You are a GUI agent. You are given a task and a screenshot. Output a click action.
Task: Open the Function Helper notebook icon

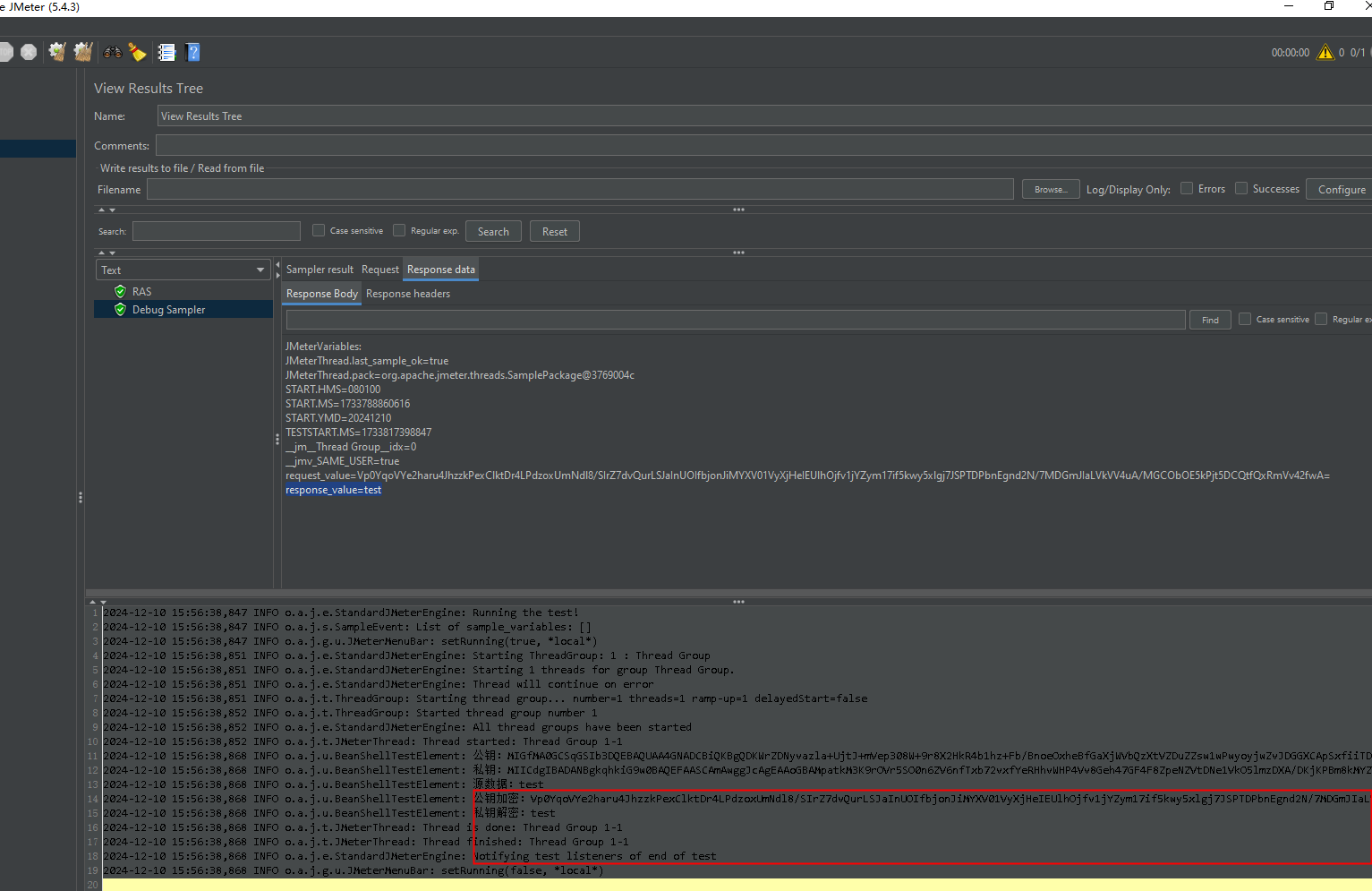point(166,52)
